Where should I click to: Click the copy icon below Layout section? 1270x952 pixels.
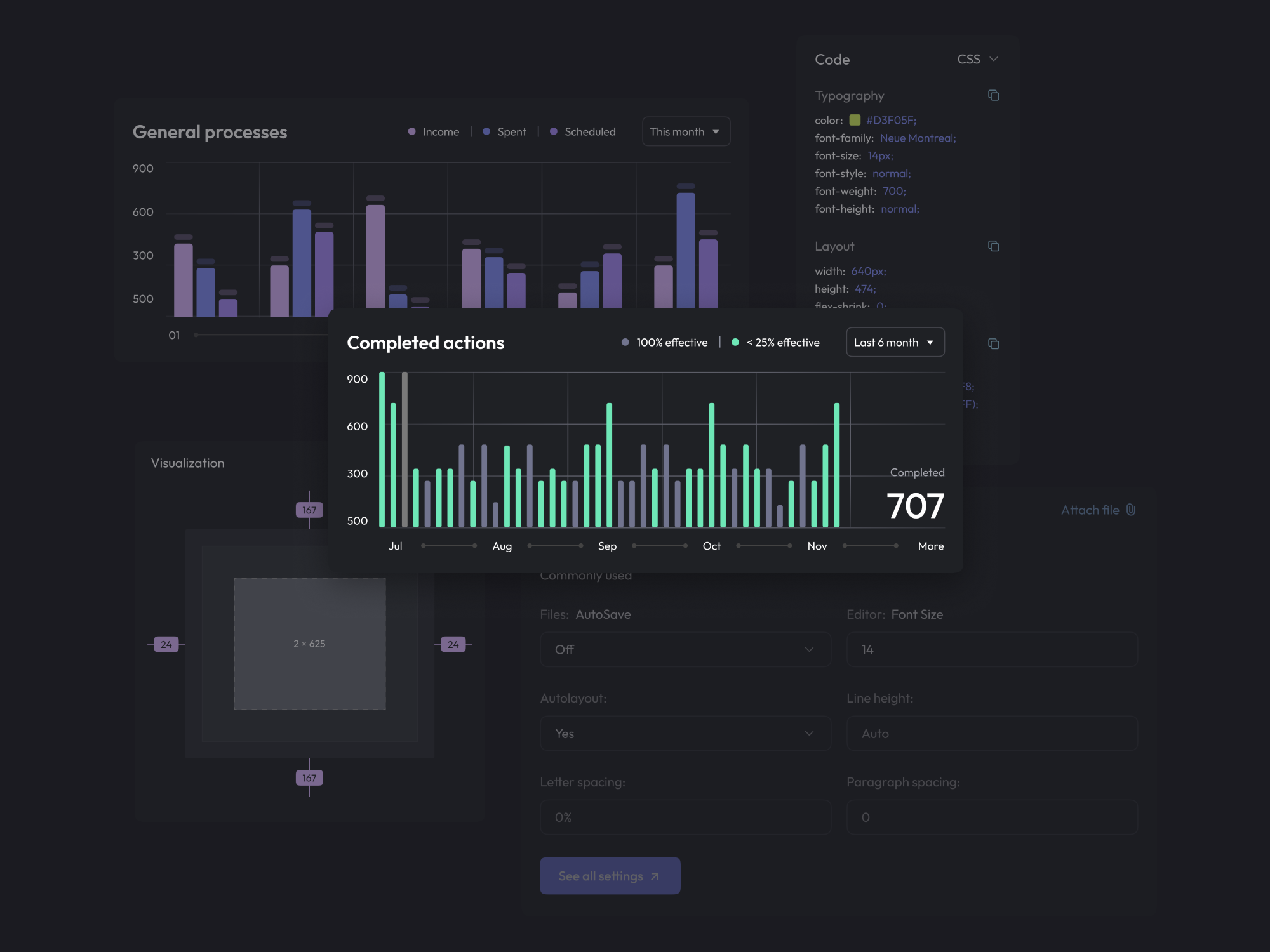pyautogui.click(x=993, y=344)
